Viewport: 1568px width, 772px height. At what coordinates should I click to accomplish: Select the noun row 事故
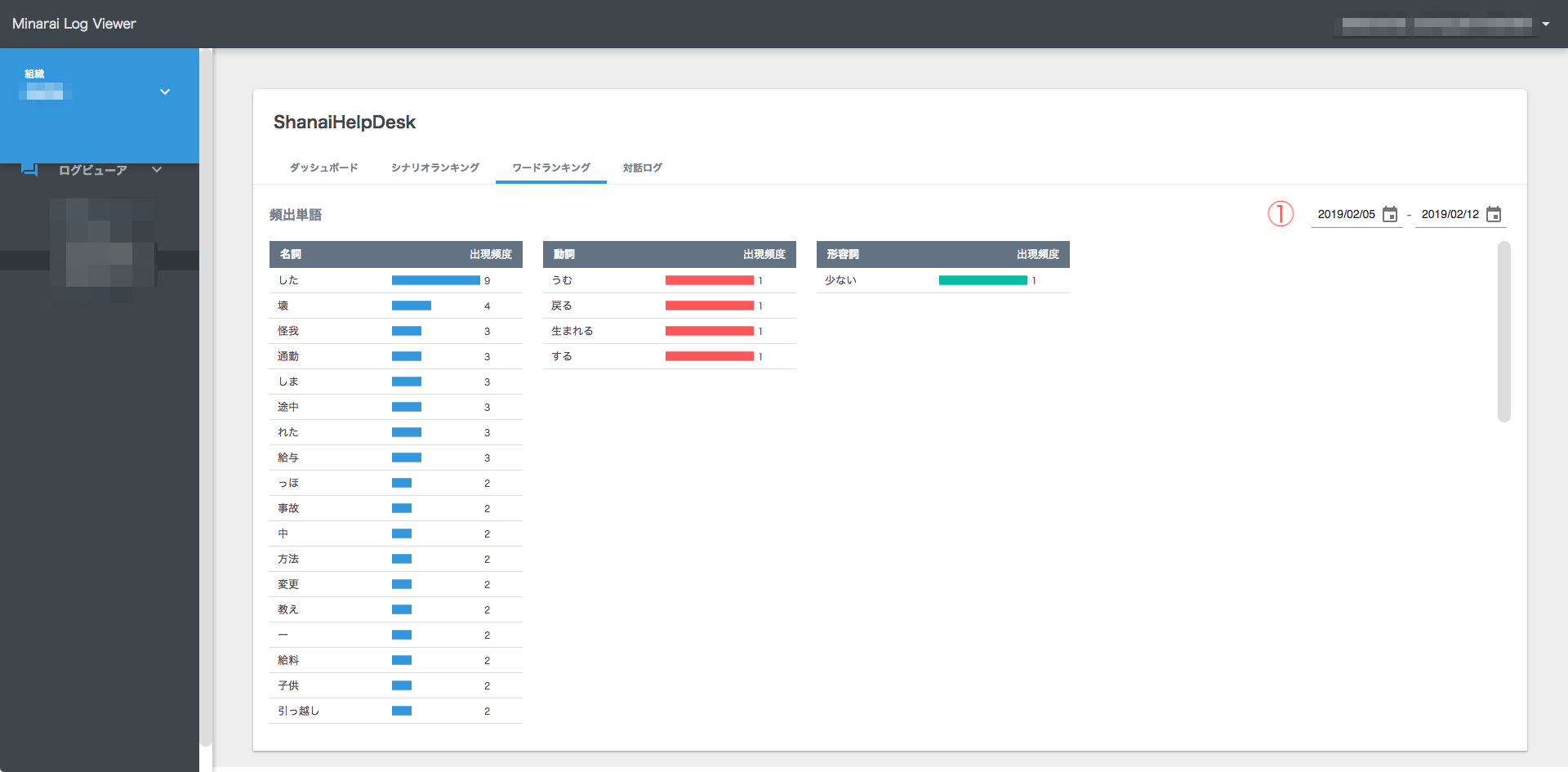[x=396, y=508]
